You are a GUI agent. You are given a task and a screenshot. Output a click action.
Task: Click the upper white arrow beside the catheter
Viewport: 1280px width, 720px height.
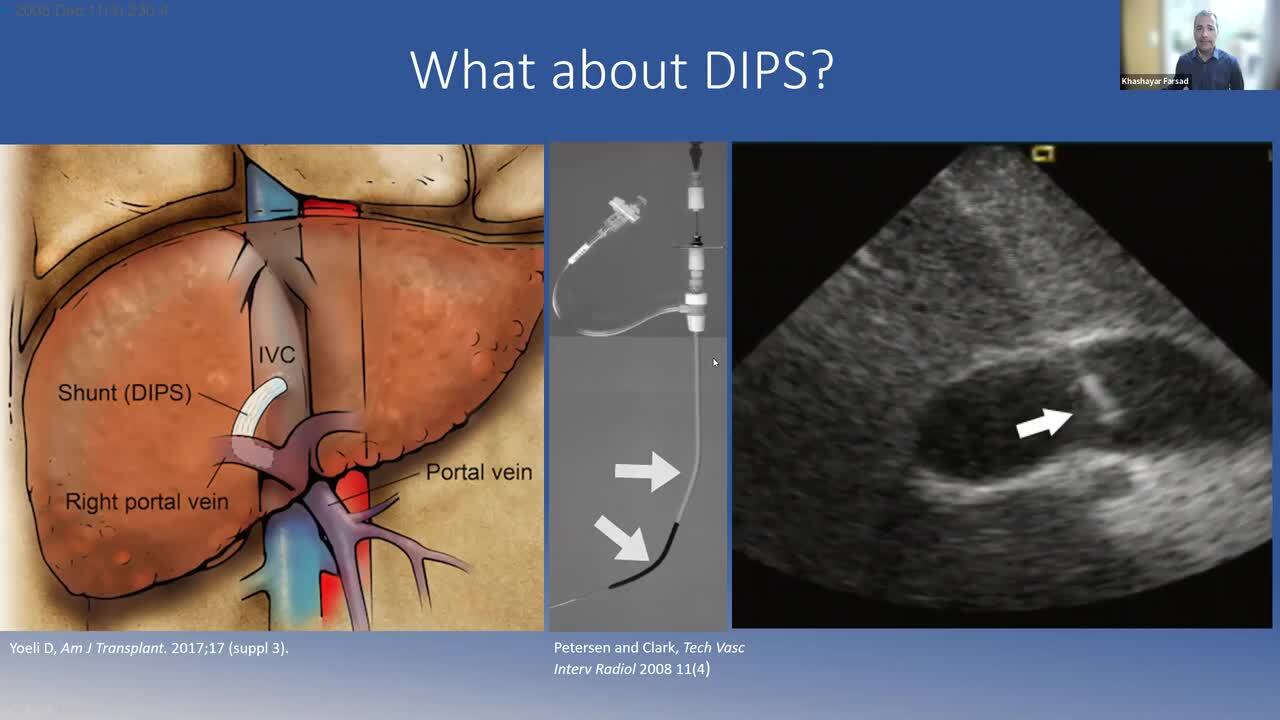click(646, 470)
